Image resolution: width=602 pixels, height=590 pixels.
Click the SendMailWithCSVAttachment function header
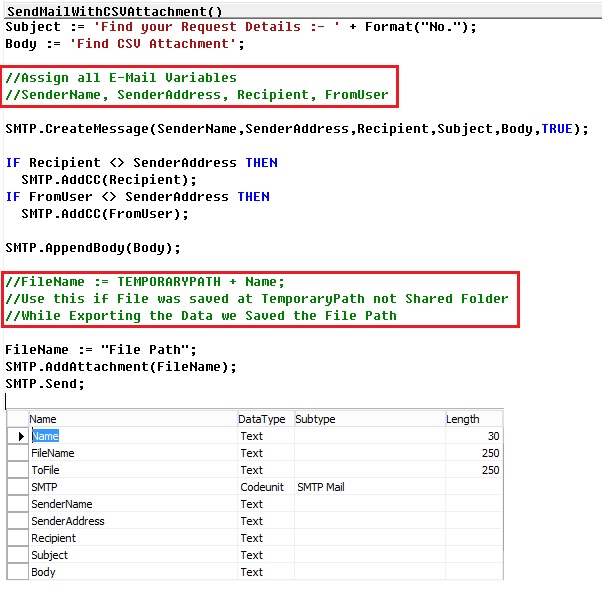(x=115, y=10)
